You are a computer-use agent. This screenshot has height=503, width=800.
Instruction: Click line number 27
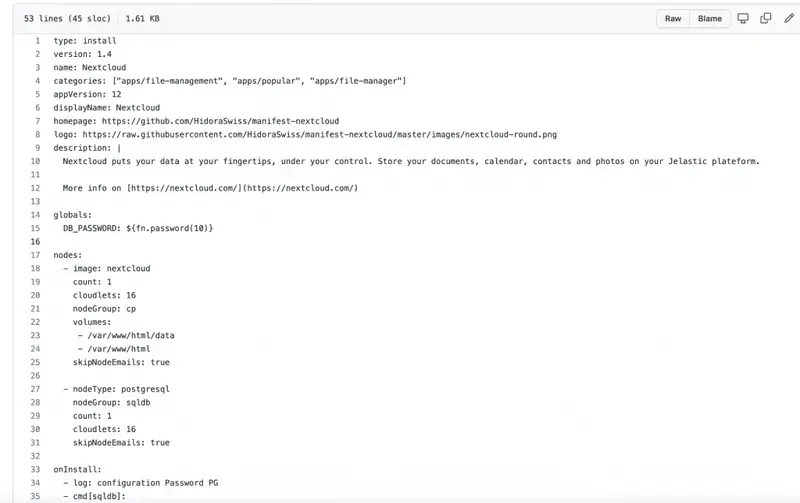pos(36,389)
